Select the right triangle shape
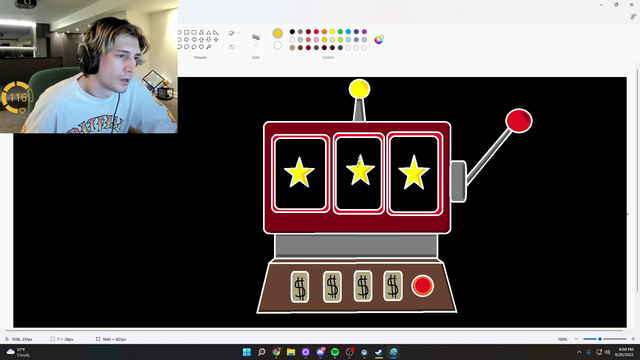640x360 pixels. [x=216, y=33]
